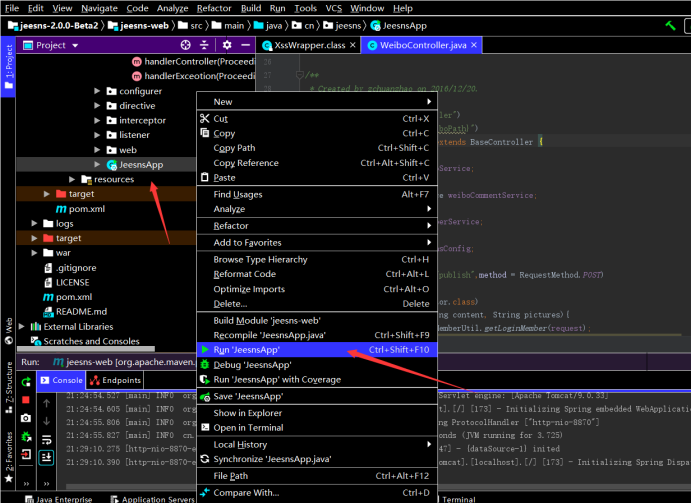Choose Compare With... in context menu
The height and width of the screenshot is (504, 692).
[x=317, y=493]
